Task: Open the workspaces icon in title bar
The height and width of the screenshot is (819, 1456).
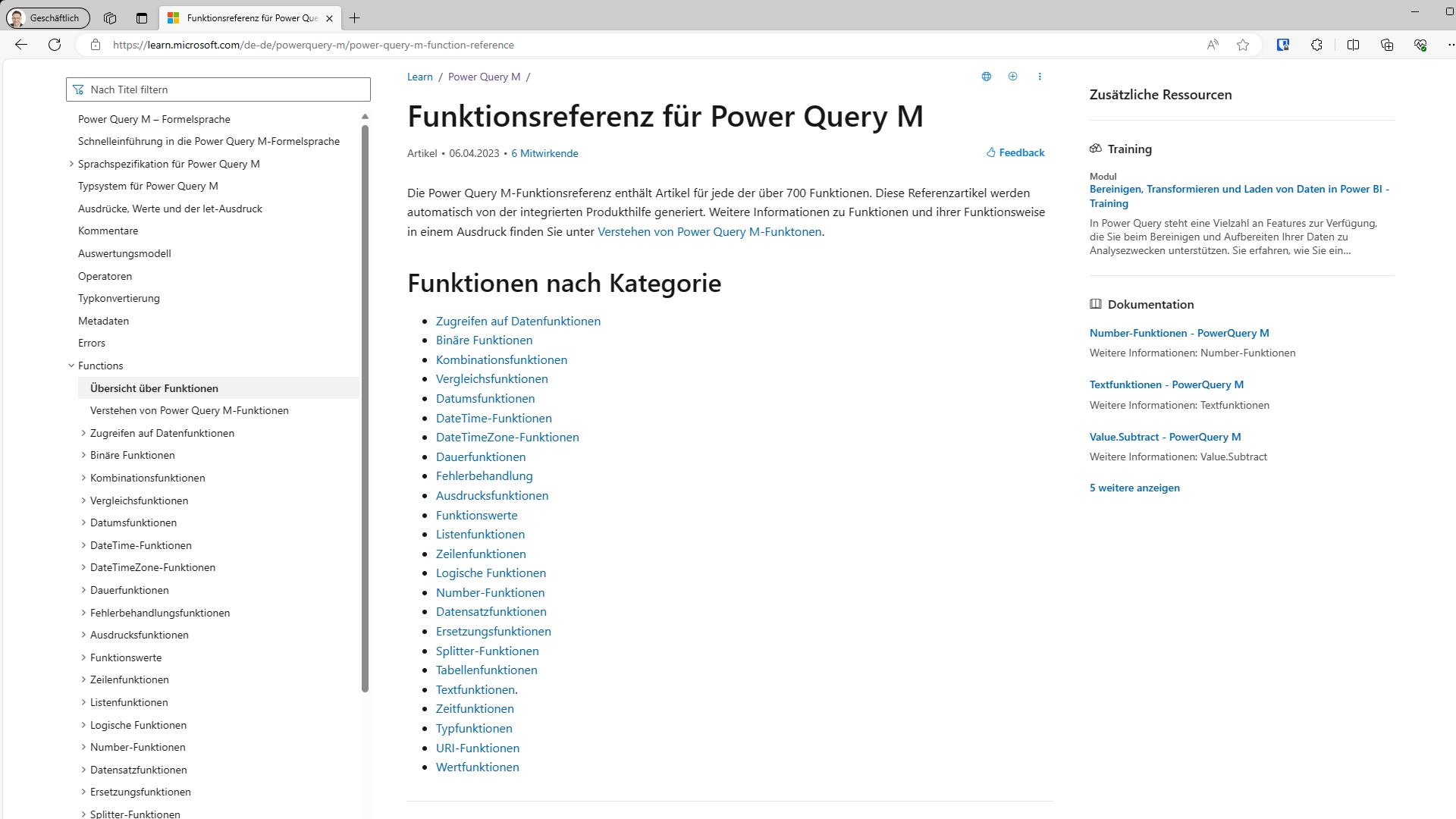Action: pos(110,17)
